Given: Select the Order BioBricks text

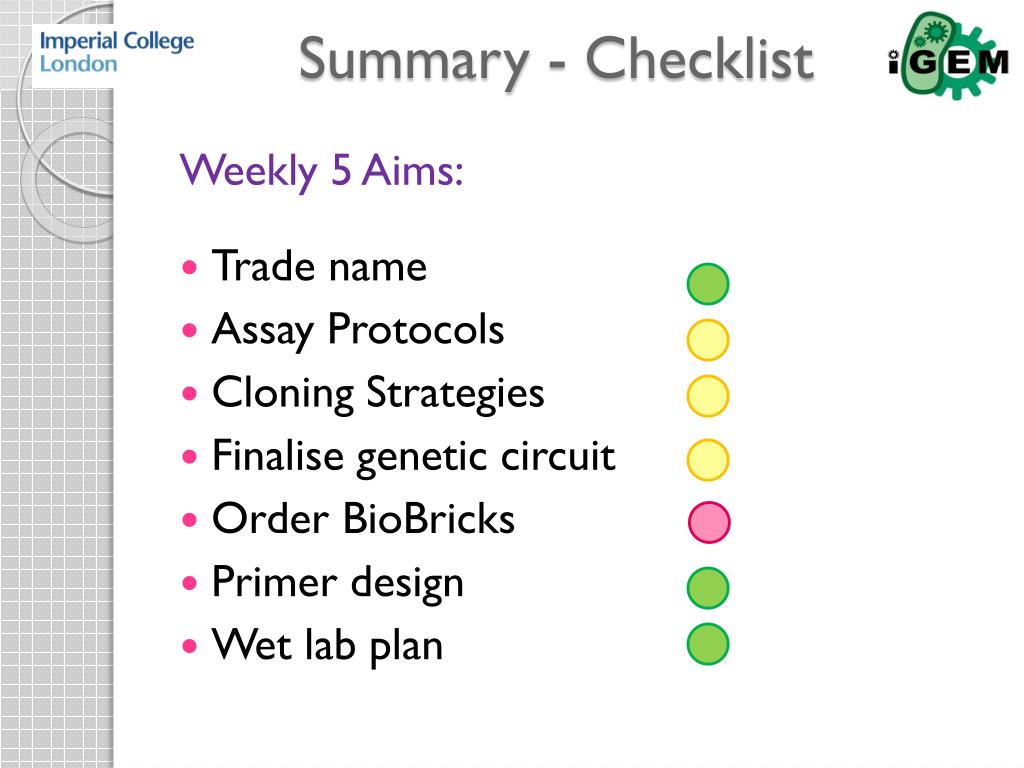Looking at the screenshot, I should tap(363, 519).
